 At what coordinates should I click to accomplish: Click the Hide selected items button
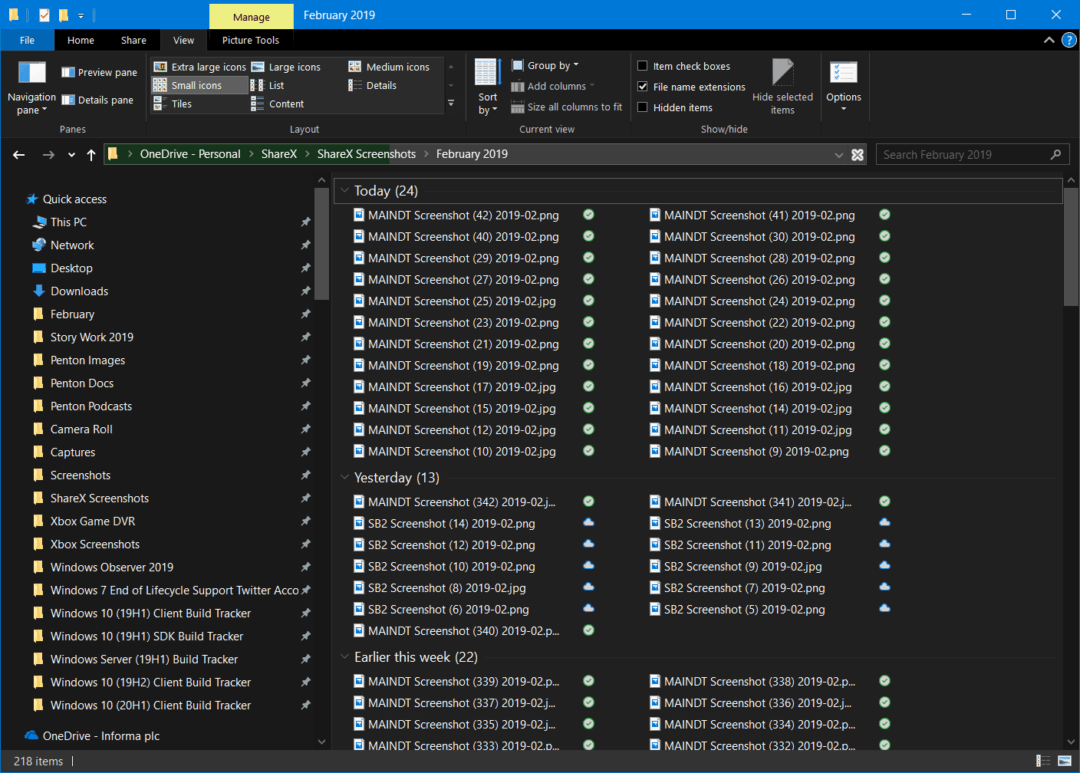pos(782,85)
